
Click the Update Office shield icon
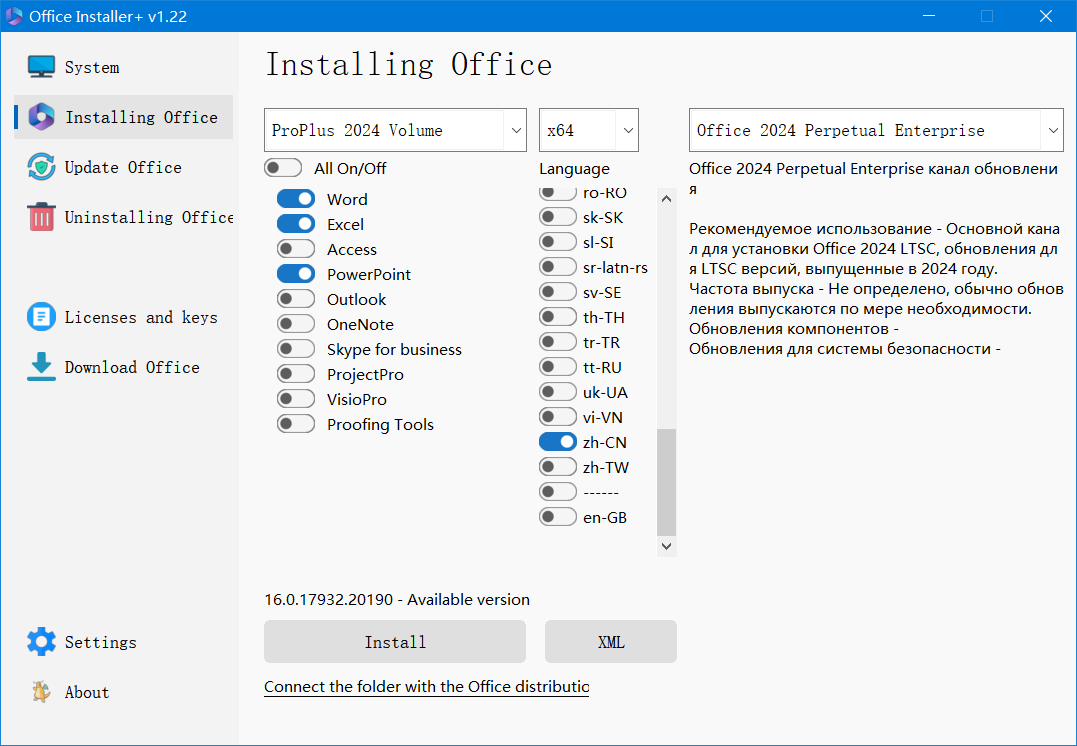[x=41, y=167]
